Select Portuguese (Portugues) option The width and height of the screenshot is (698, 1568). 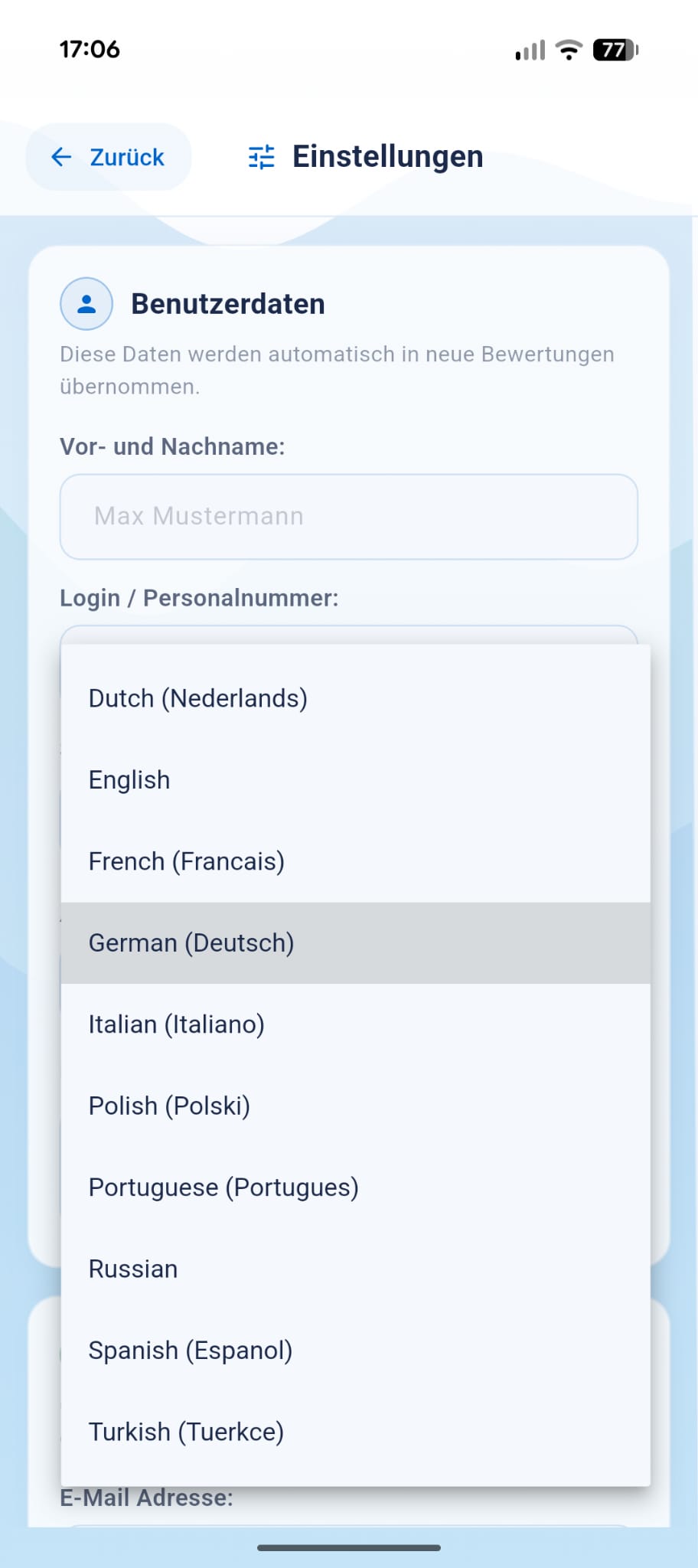pos(223,1187)
